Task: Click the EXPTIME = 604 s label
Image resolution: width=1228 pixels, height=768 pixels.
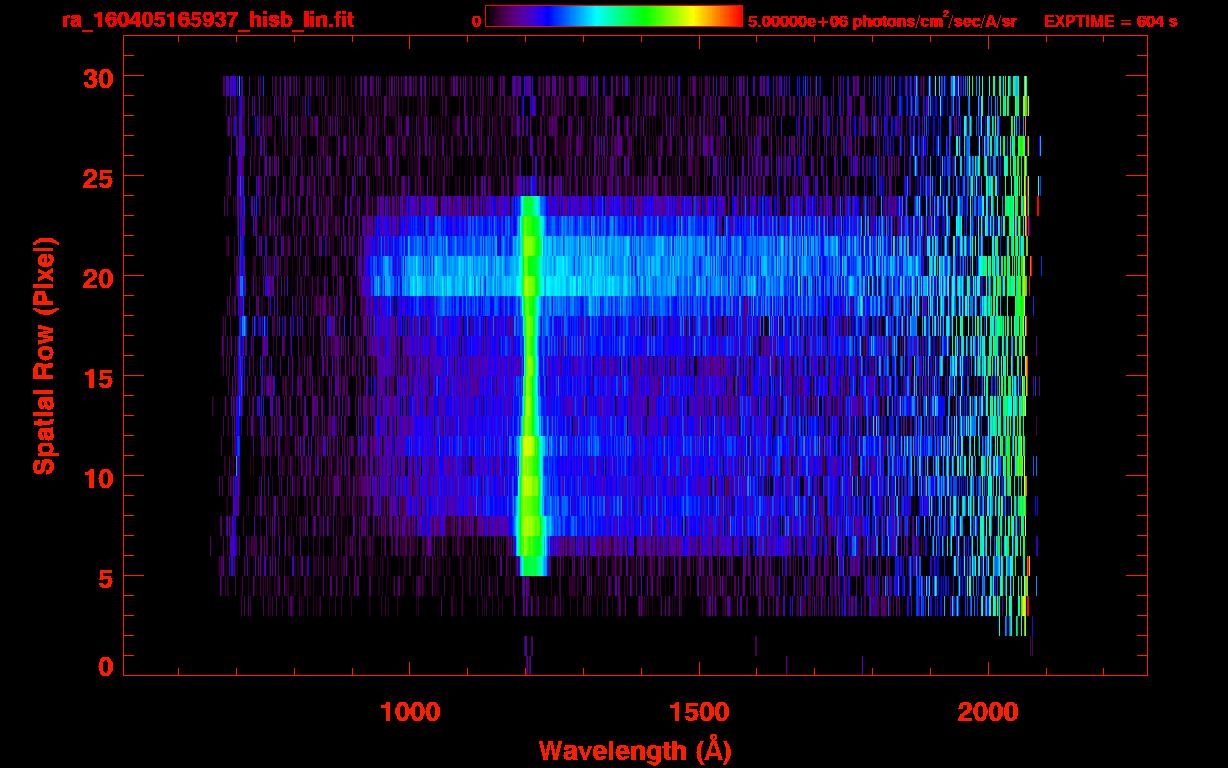Action: pos(1110,20)
